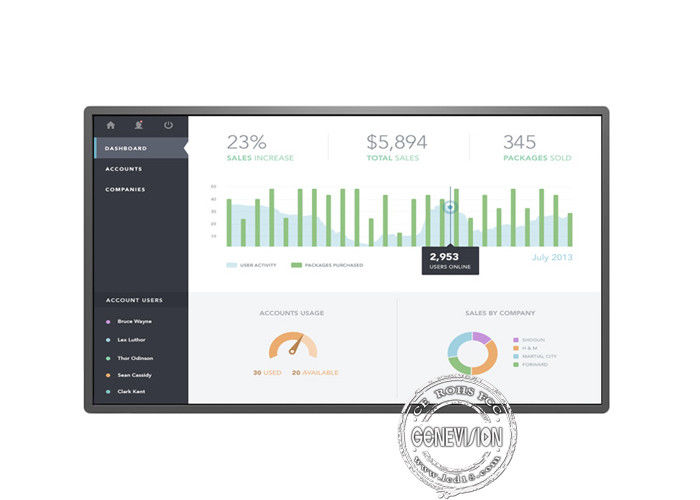
Task: Open Clark Kent's account entry
Action: point(129,391)
